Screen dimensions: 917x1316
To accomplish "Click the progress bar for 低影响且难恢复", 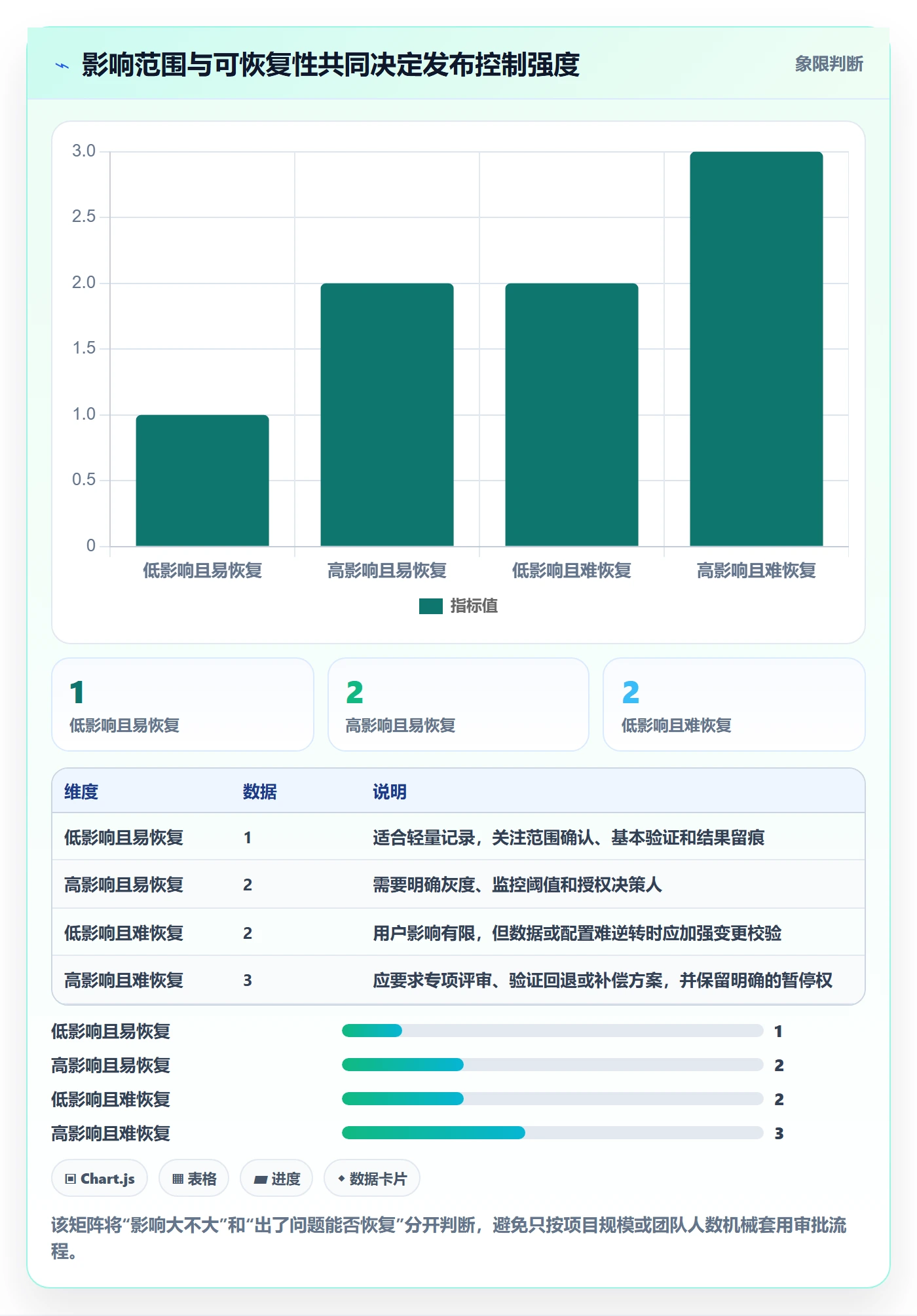I will point(553,1099).
